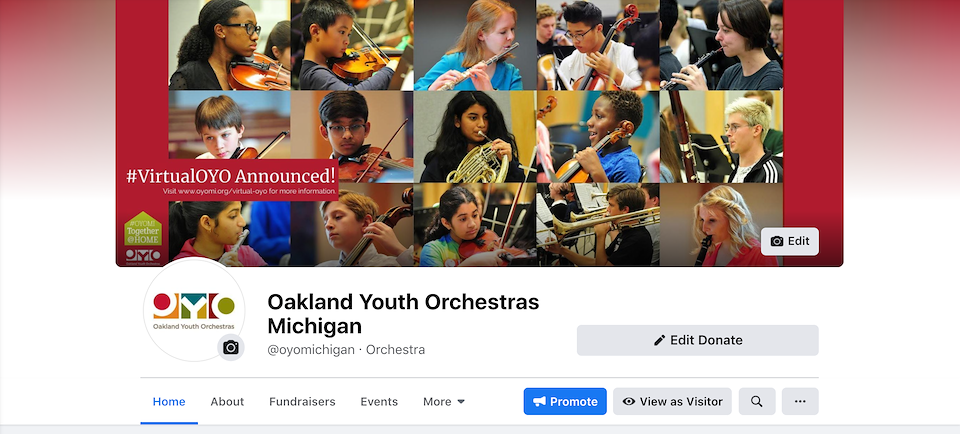Go to the Events tab
This screenshot has width=960, height=434.
[379, 402]
